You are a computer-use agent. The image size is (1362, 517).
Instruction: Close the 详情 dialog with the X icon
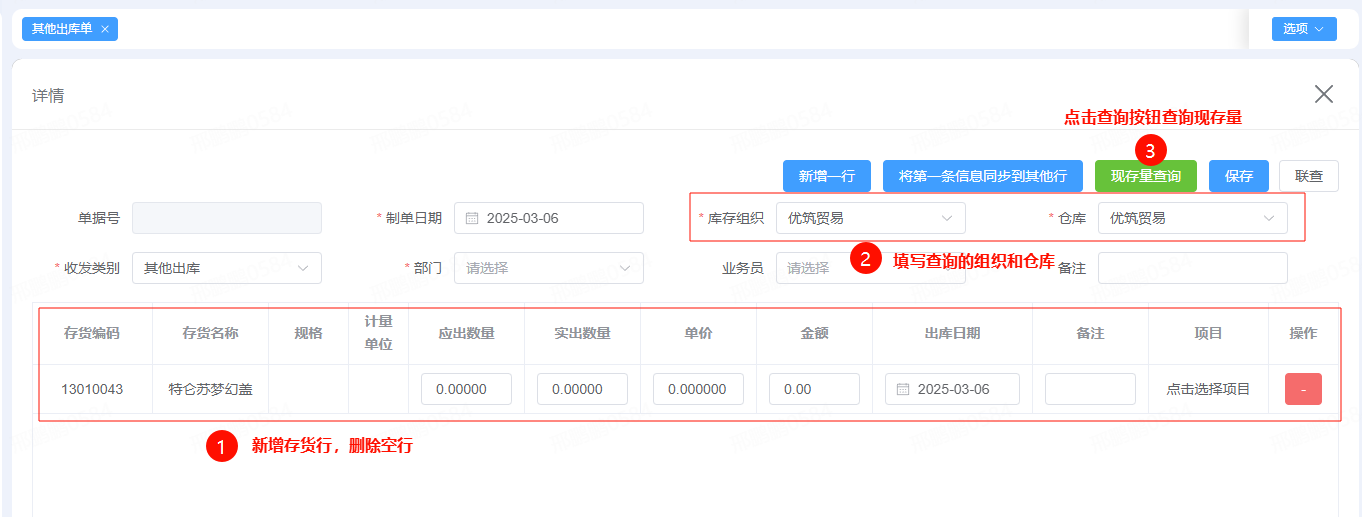point(1323,94)
